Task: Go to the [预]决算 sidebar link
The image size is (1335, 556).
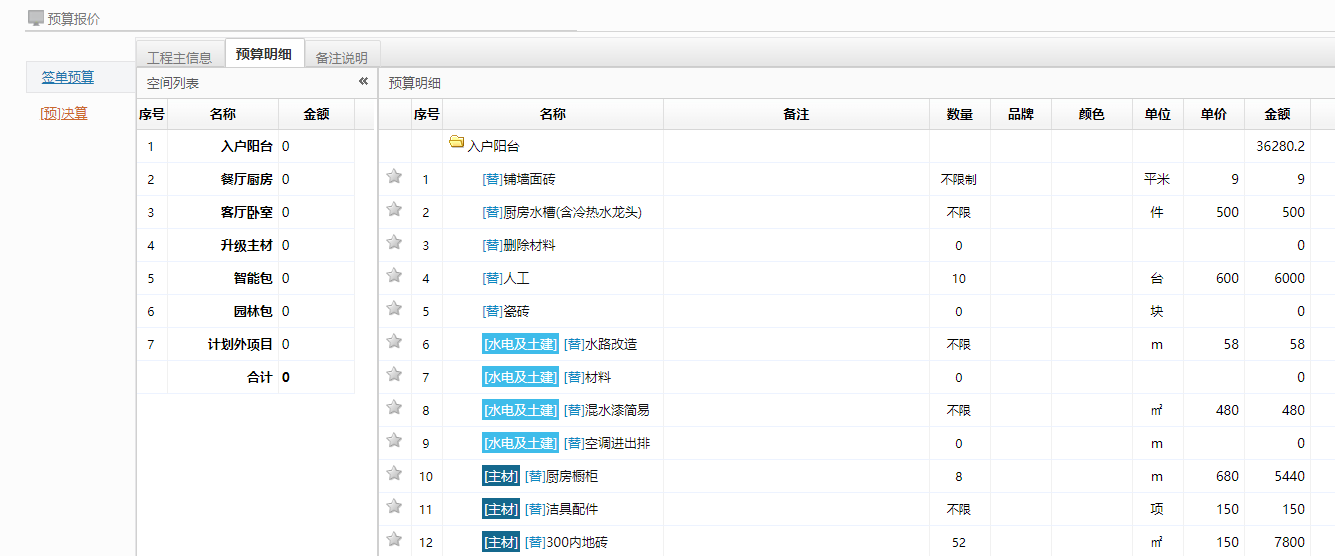Action: coord(64,113)
